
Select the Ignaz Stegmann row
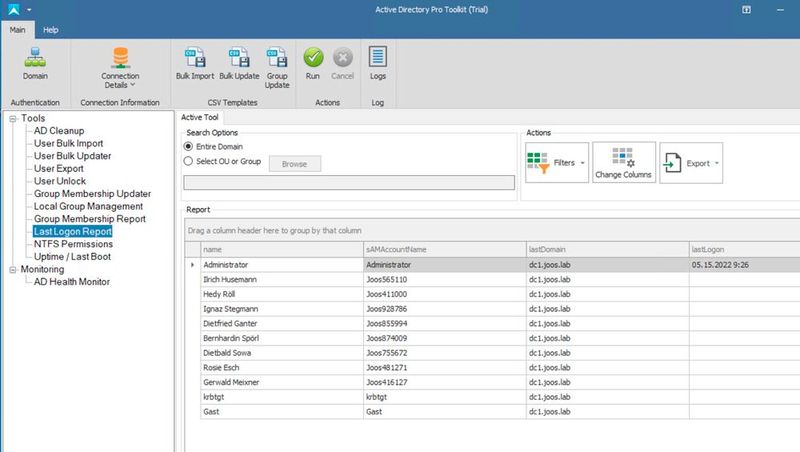pos(492,309)
